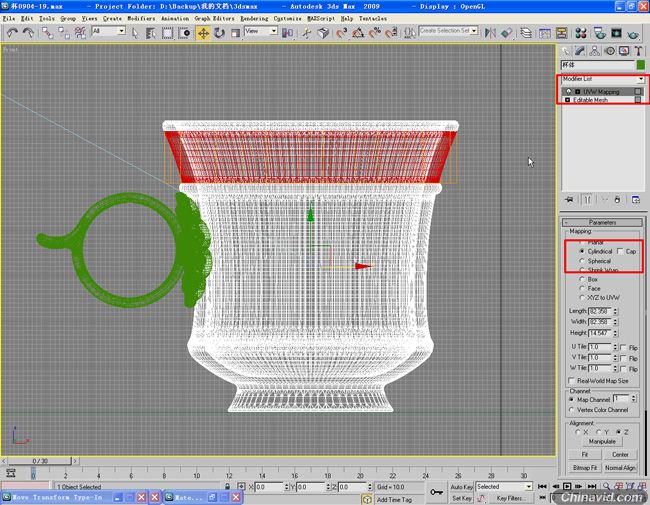Open the MAXScript menu
The width and height of the screenshot is (650, 505).
tap(321, 19)
